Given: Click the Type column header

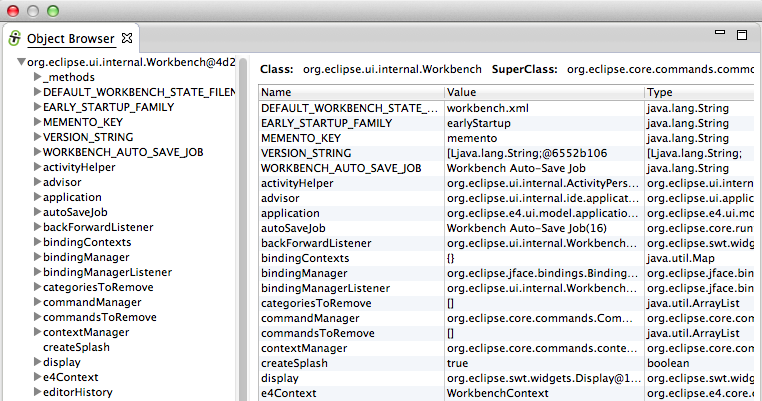Looking at the screenshot, I should (x=700, y=92).
